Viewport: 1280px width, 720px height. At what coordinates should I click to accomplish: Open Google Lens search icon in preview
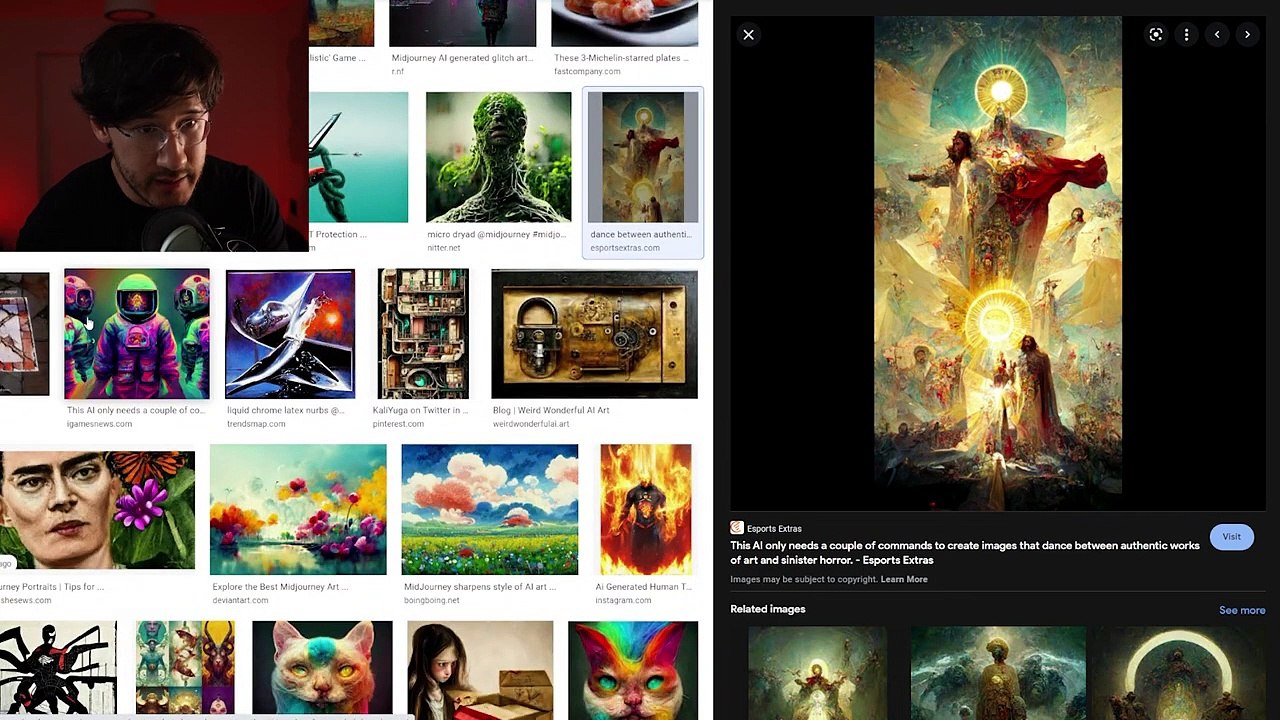(x=1156, y=35)
